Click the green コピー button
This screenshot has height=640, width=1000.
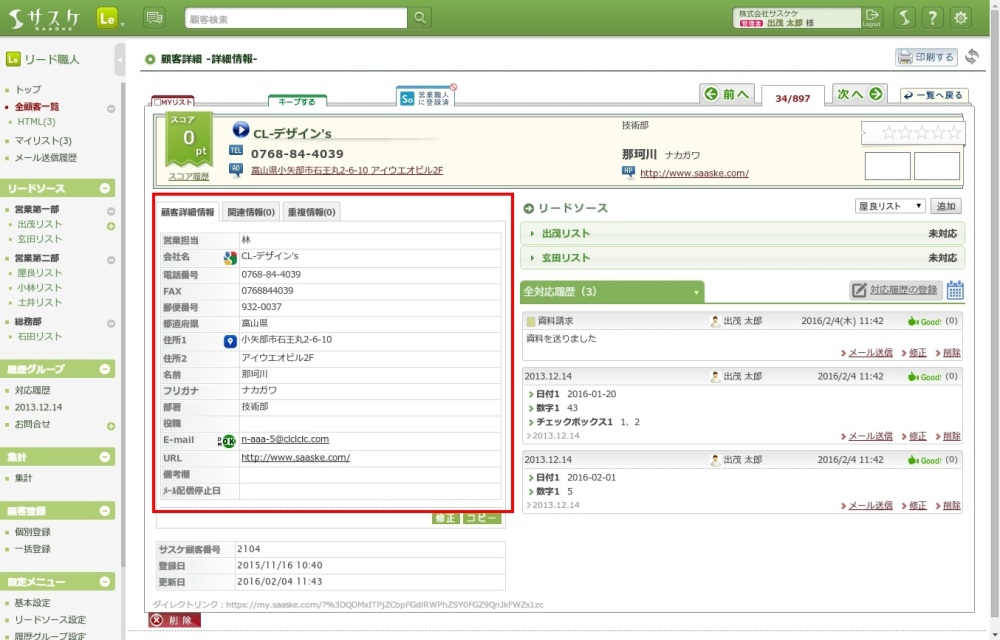482,518
